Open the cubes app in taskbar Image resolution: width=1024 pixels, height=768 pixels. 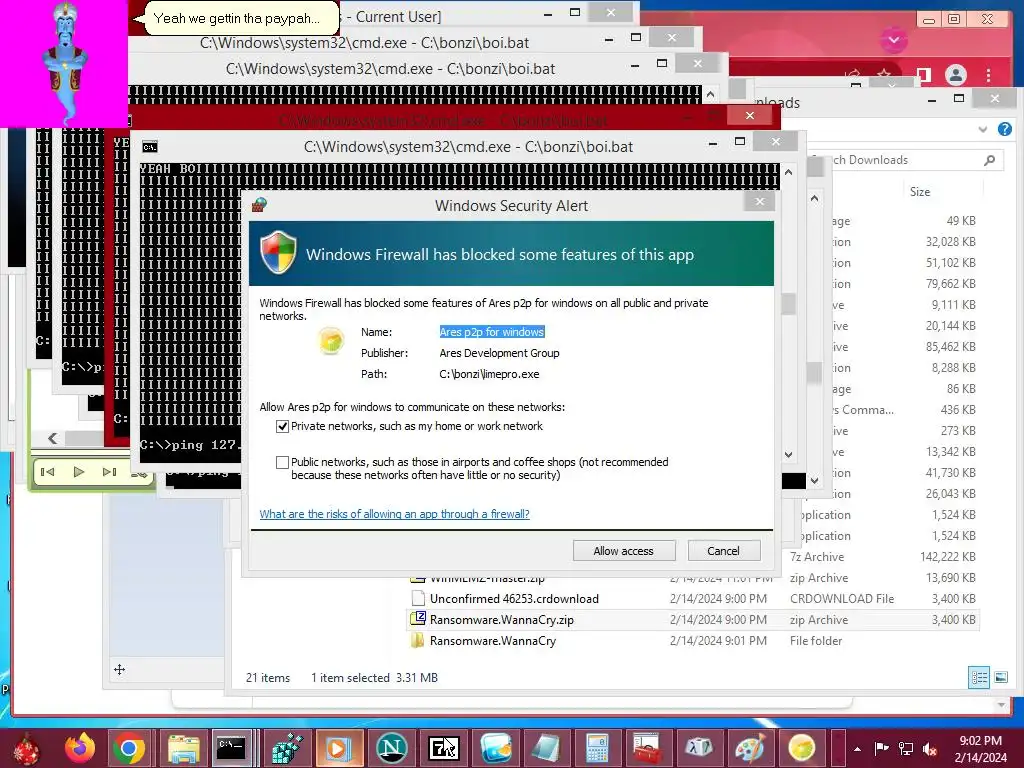coord(287,748)
